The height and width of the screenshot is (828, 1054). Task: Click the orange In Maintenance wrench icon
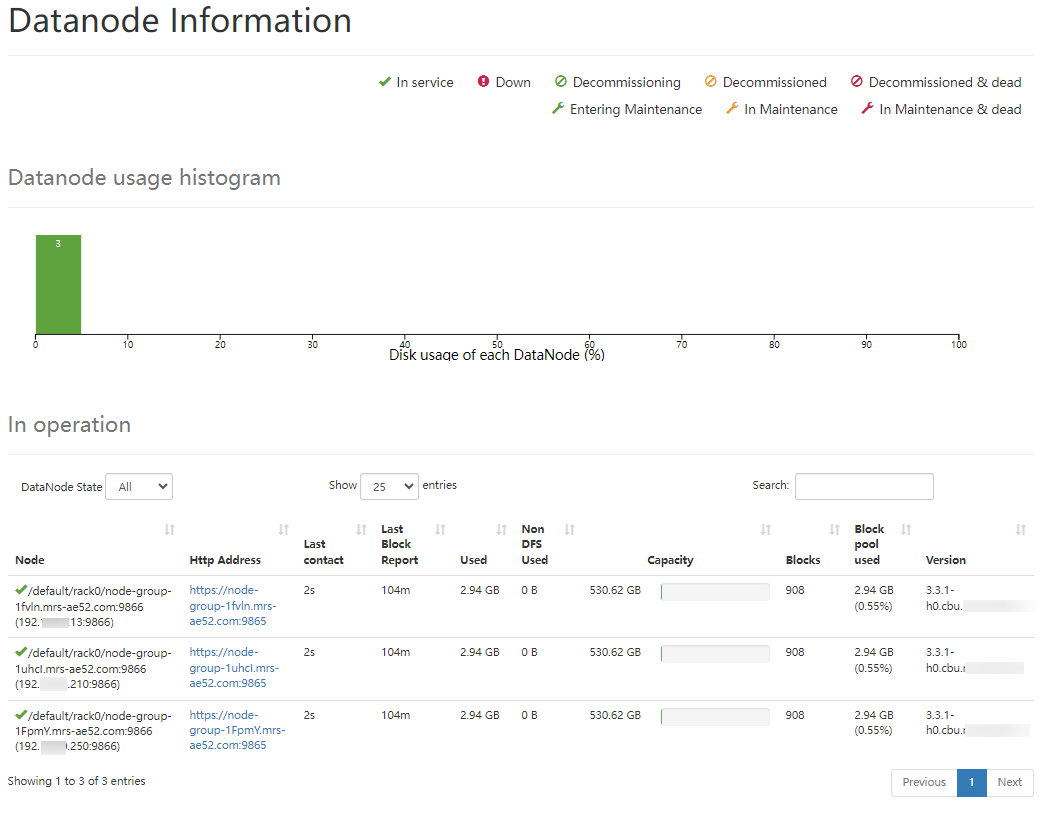pyautogui.click(x=732, y=108)
